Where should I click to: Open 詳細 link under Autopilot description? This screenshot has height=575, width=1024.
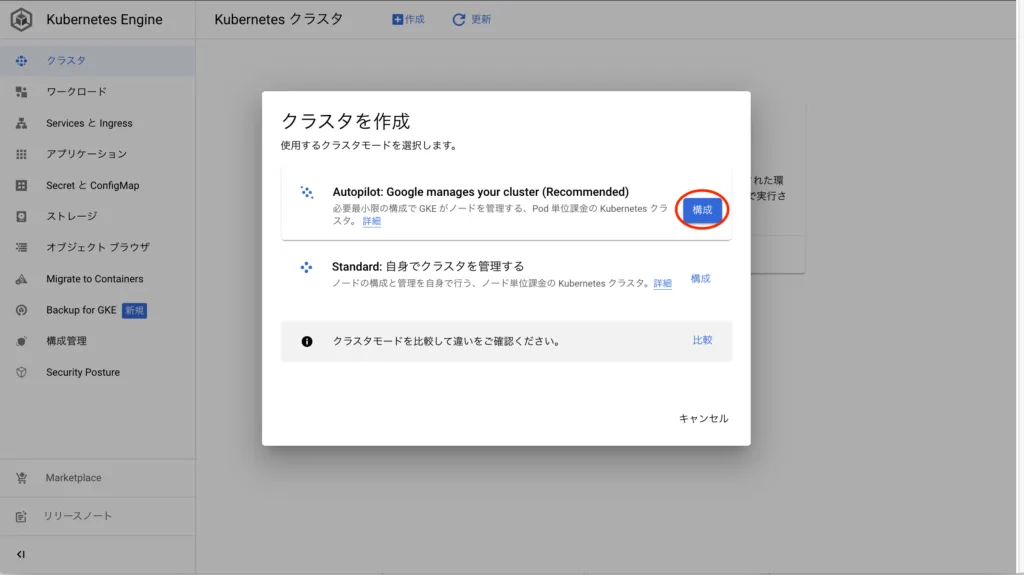click(372, 222)
